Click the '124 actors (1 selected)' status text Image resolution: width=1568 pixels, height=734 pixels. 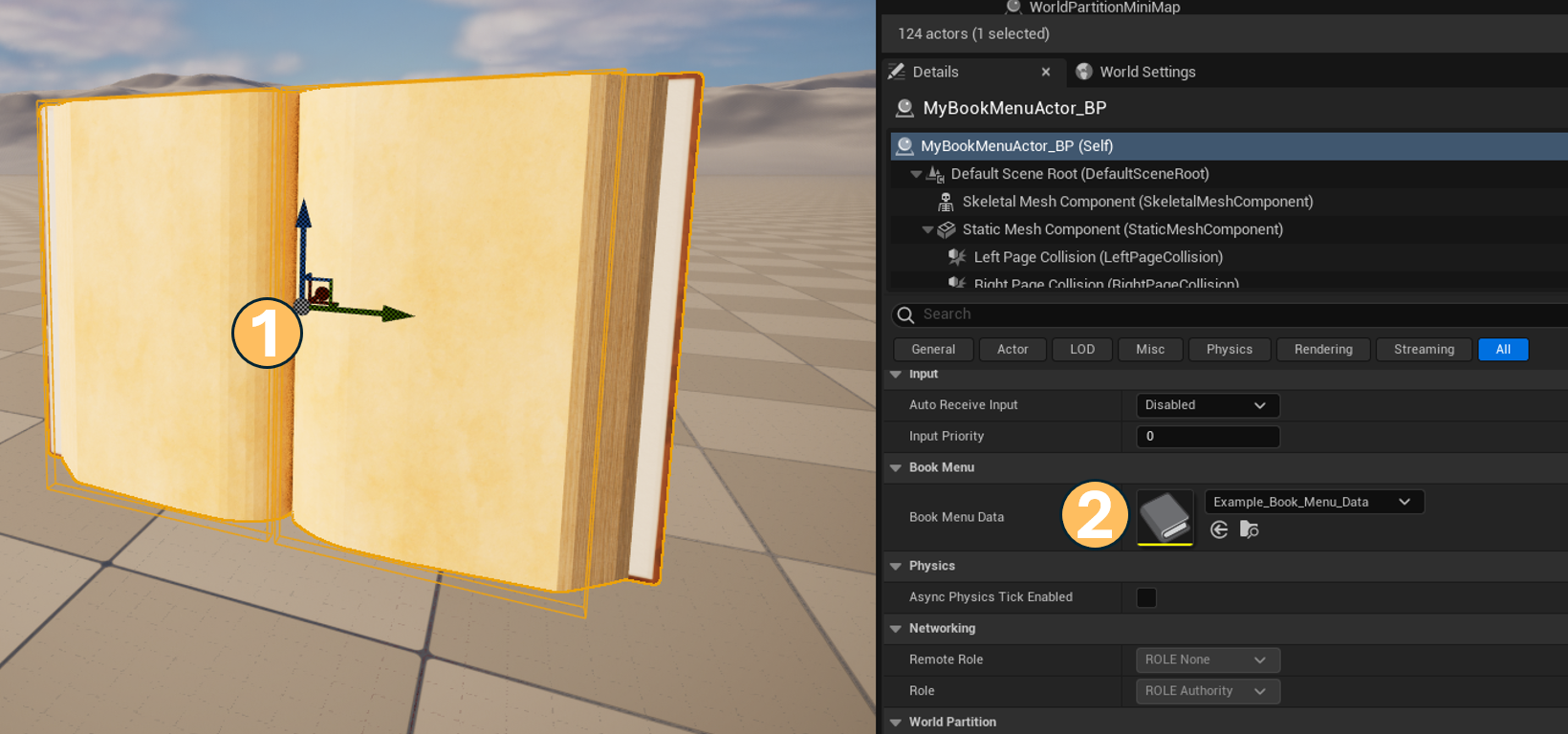tap(973, 33)
